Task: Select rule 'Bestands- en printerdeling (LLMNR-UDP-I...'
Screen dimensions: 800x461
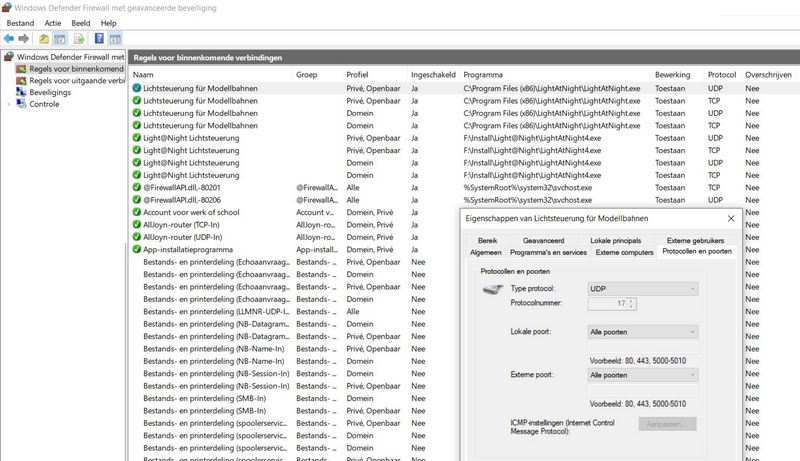Action: tap(216, 312)
